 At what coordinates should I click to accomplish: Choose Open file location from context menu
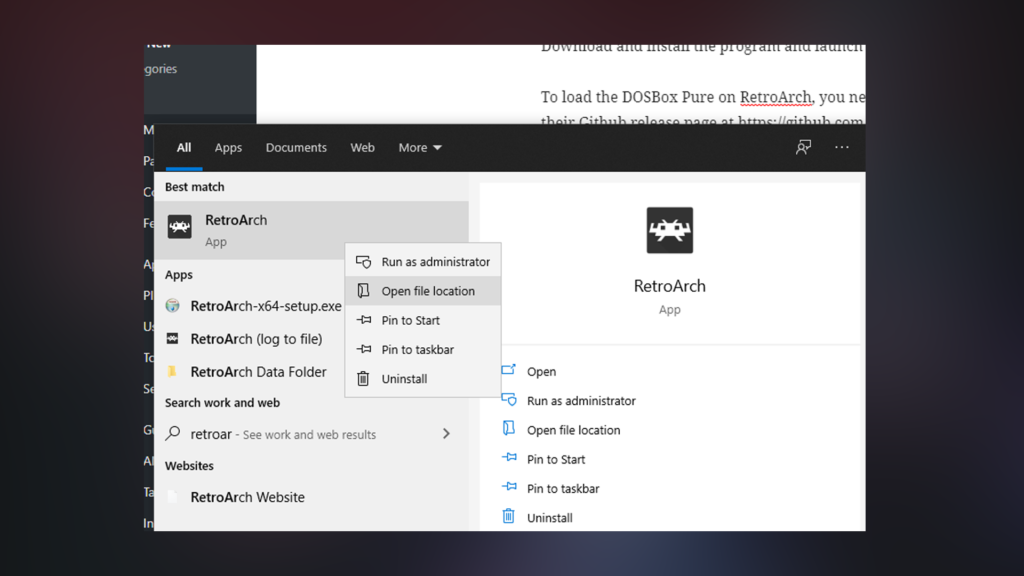pos(423,291)
